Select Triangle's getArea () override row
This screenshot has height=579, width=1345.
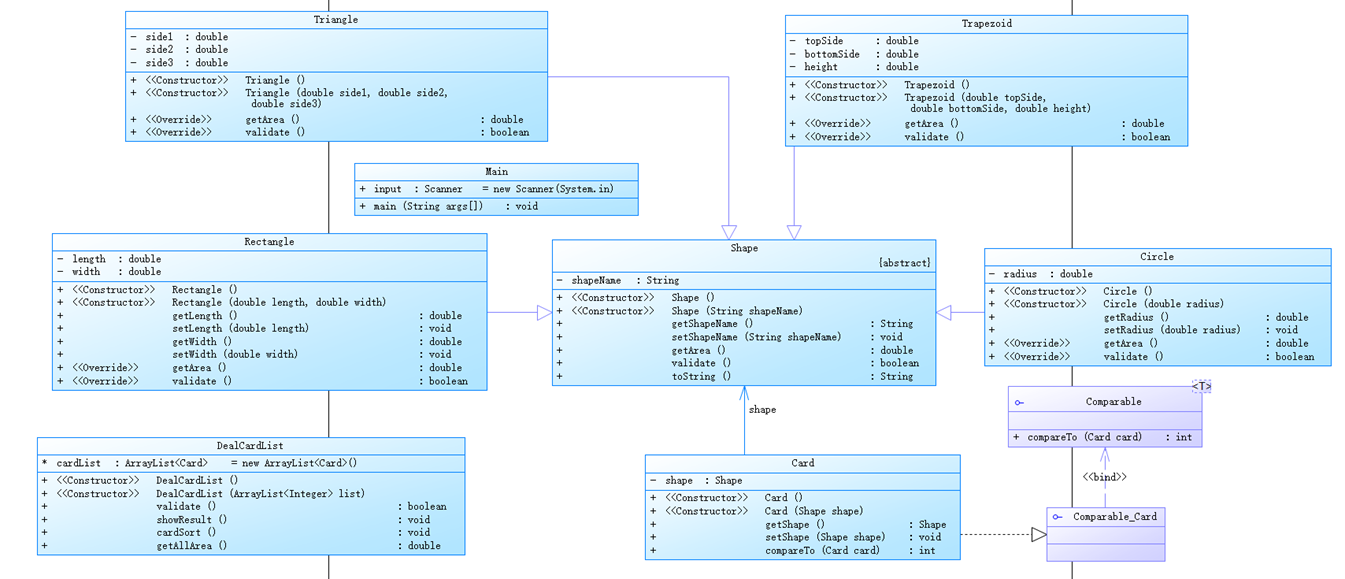pyautogui.click(x=327, y=120)
